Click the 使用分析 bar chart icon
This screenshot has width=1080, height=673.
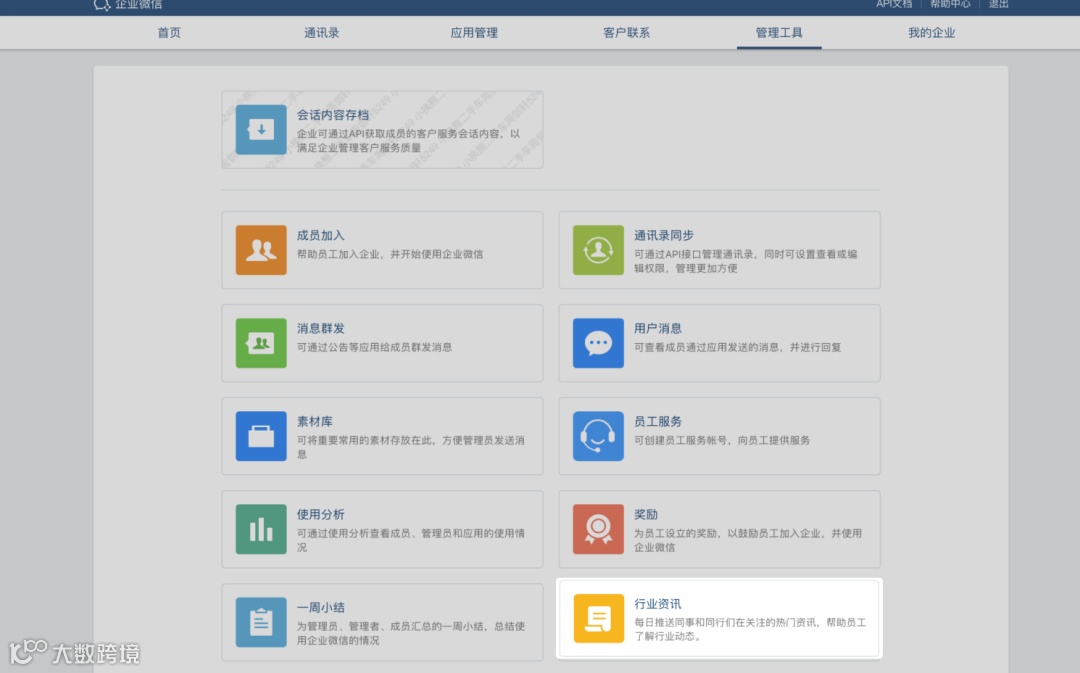click(x=261, y=529)
